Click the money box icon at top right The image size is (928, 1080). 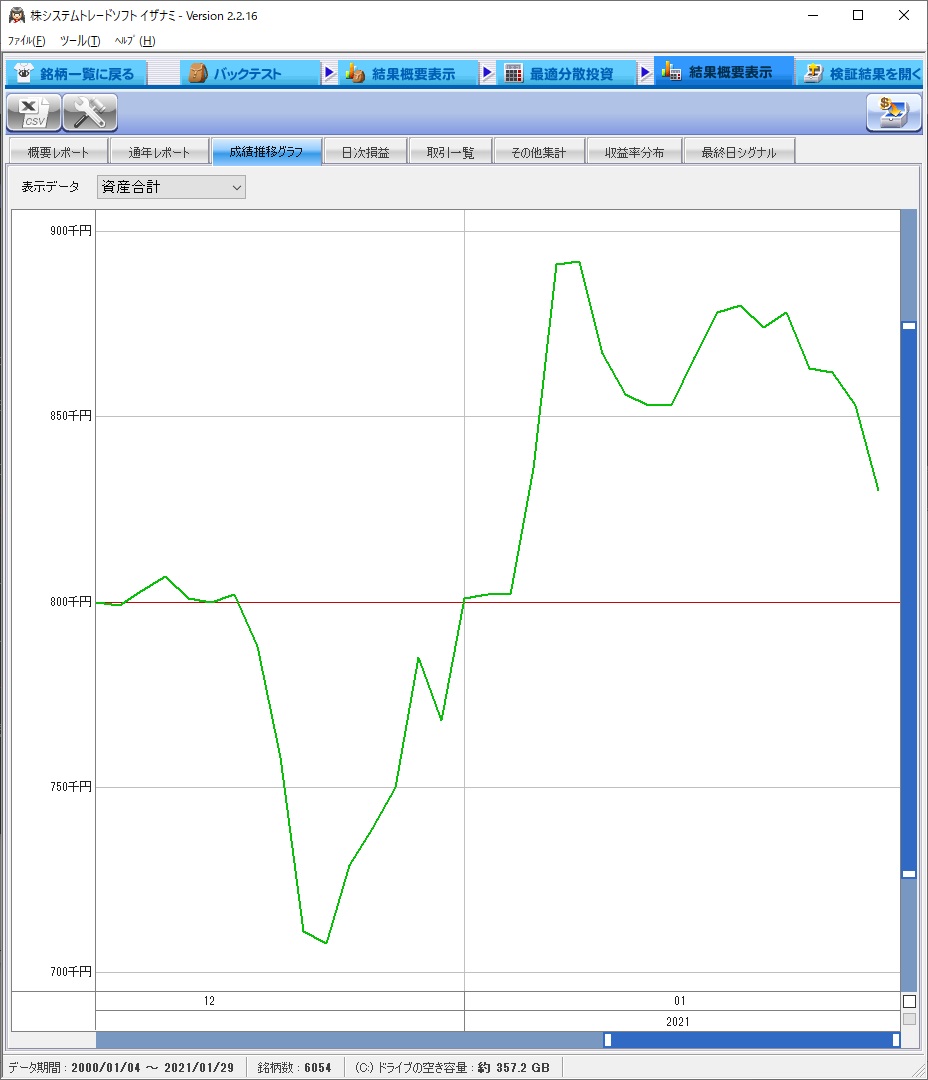click(893, 113)
